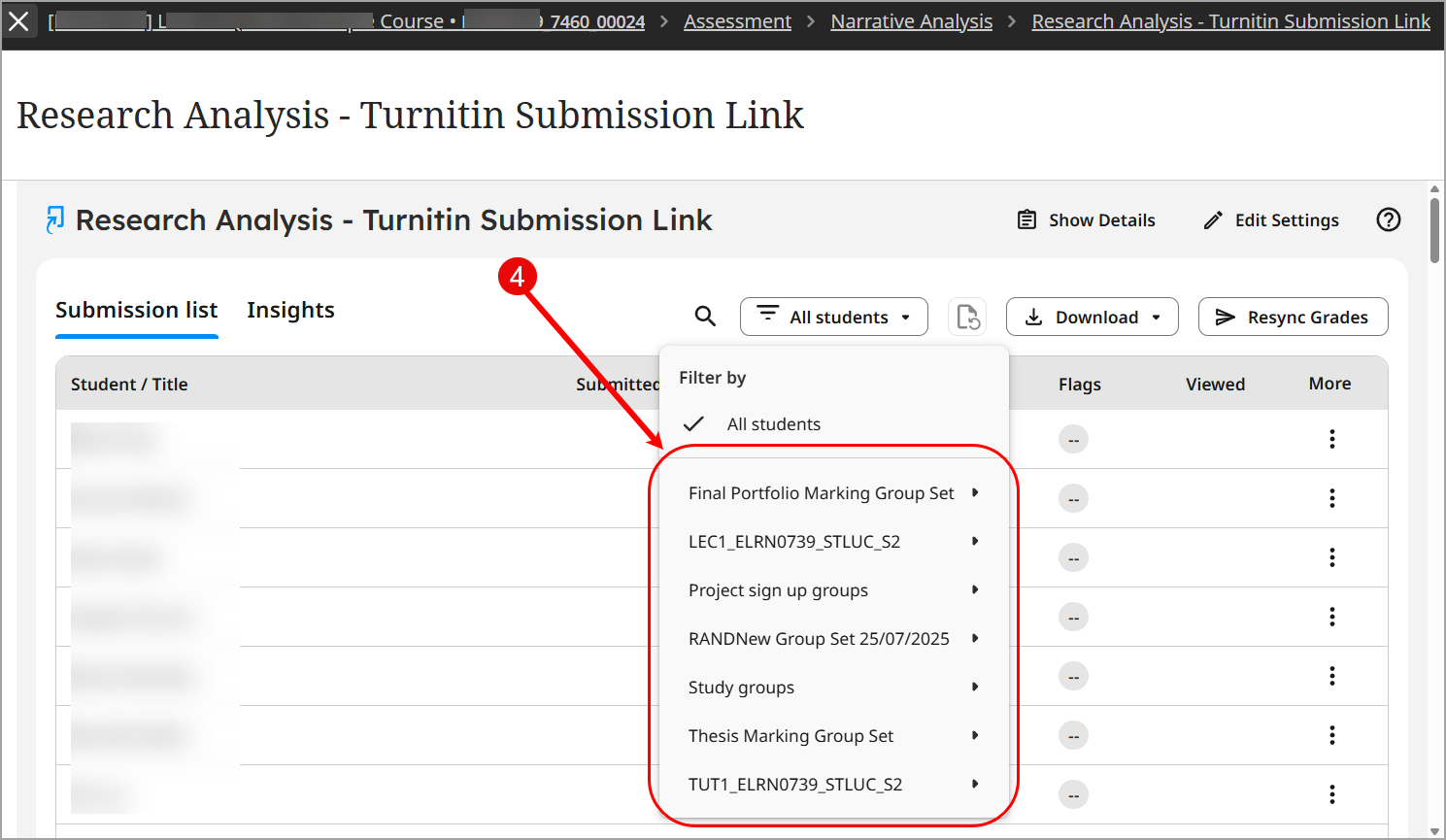Click the flag indicator in the fifth row

coord(1073,676)
